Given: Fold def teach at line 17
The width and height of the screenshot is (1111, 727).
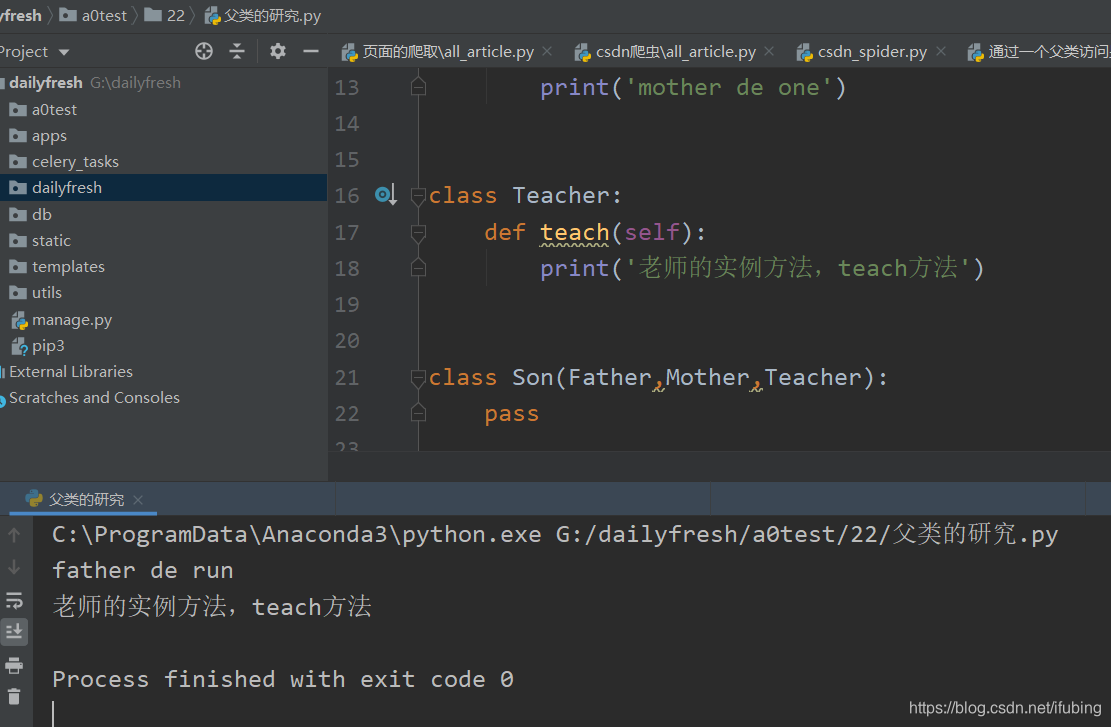Looking at the screenshot, I should pyautogui.click(x=418, y=232).
